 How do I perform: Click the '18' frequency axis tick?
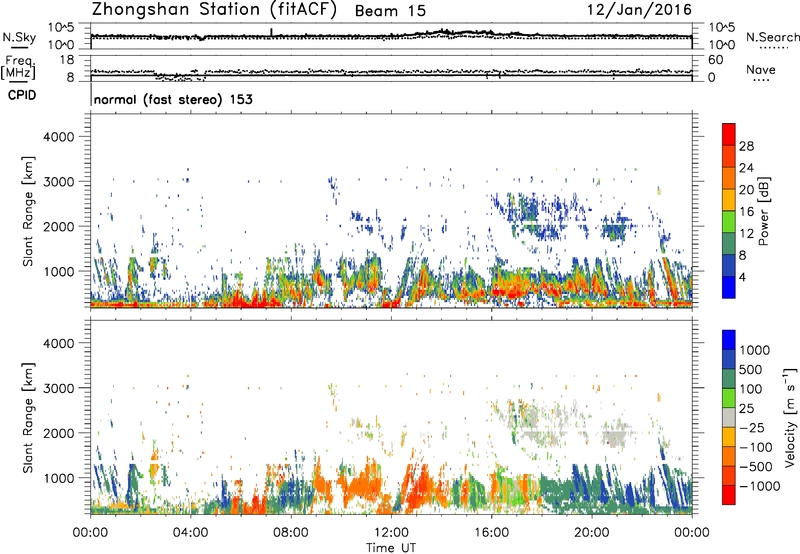point(67,60)
